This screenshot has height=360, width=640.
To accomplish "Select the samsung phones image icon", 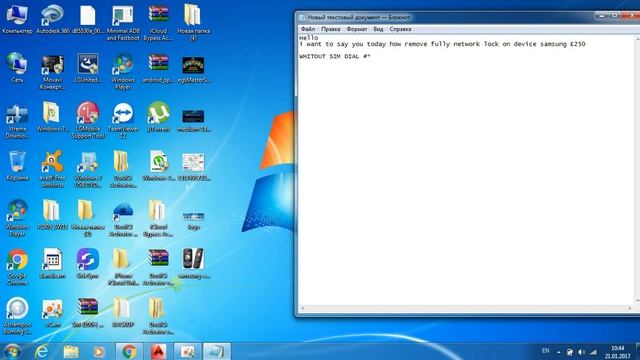I will (x=193, y=263).
